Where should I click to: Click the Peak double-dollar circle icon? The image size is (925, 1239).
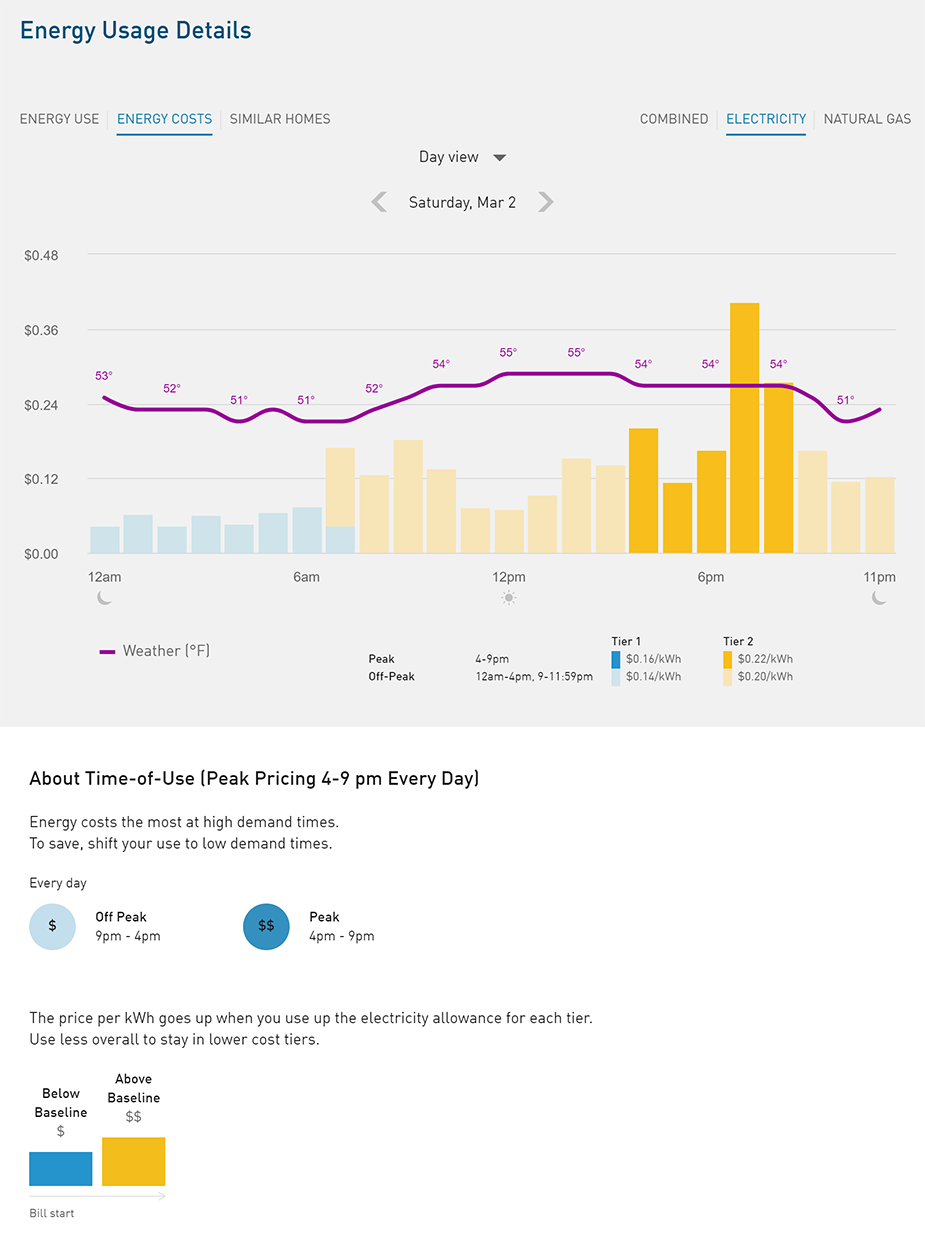click(x=266, y=926)
